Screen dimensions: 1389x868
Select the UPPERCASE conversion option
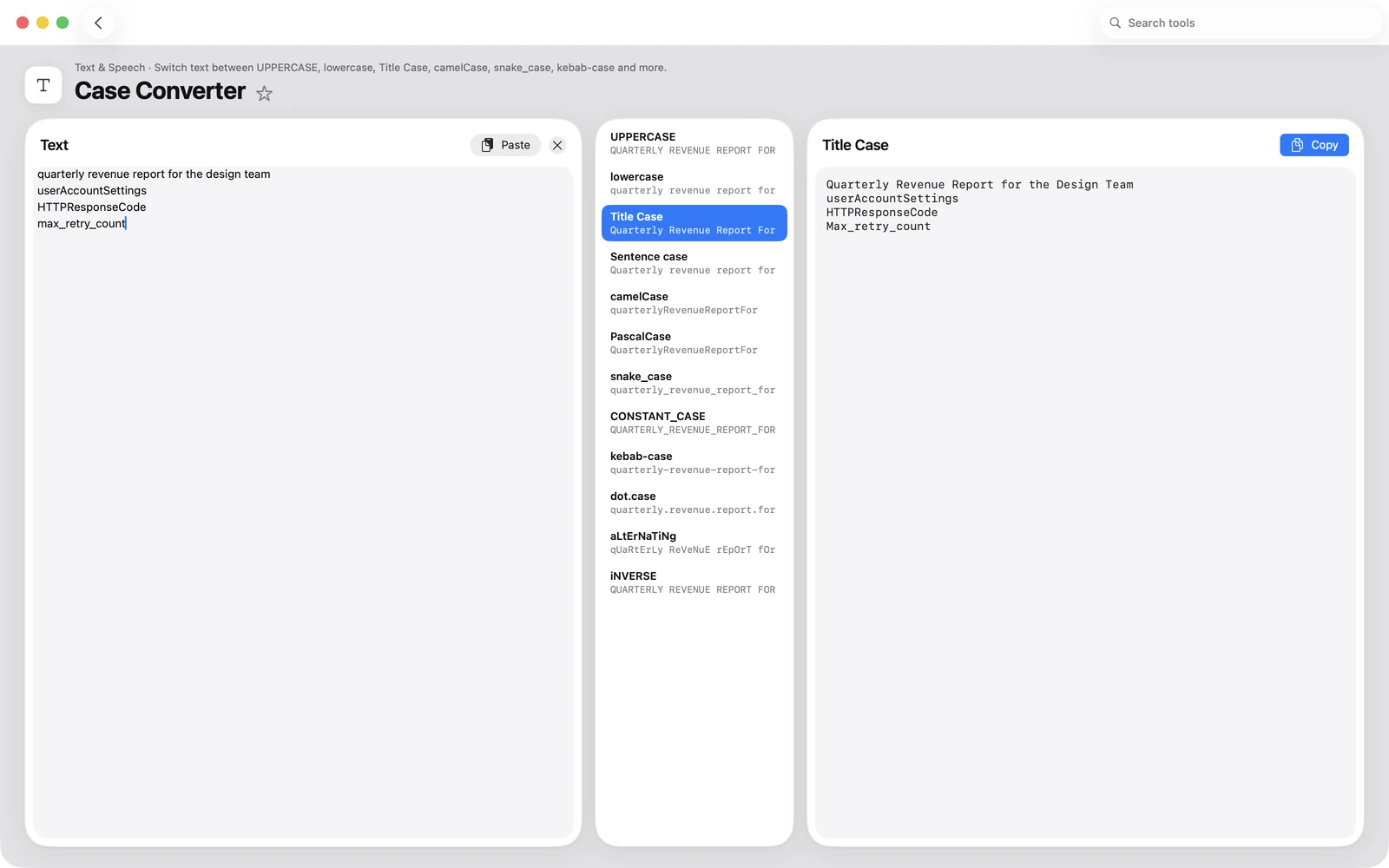point(694,143)
